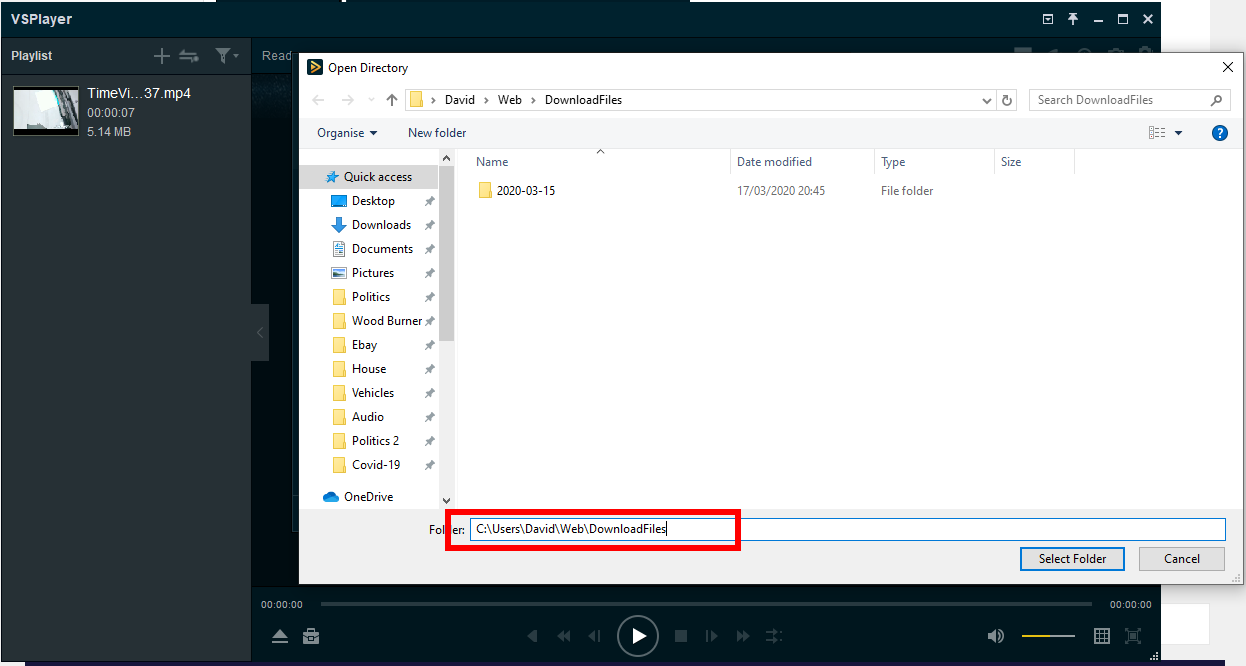Open the change view options dropdown
Screen dimensions: 1246x666
1178,133
